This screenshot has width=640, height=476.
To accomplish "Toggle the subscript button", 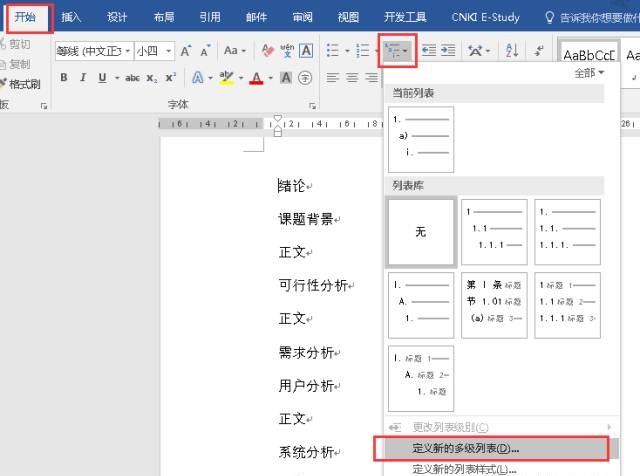I will coord(153,78).
